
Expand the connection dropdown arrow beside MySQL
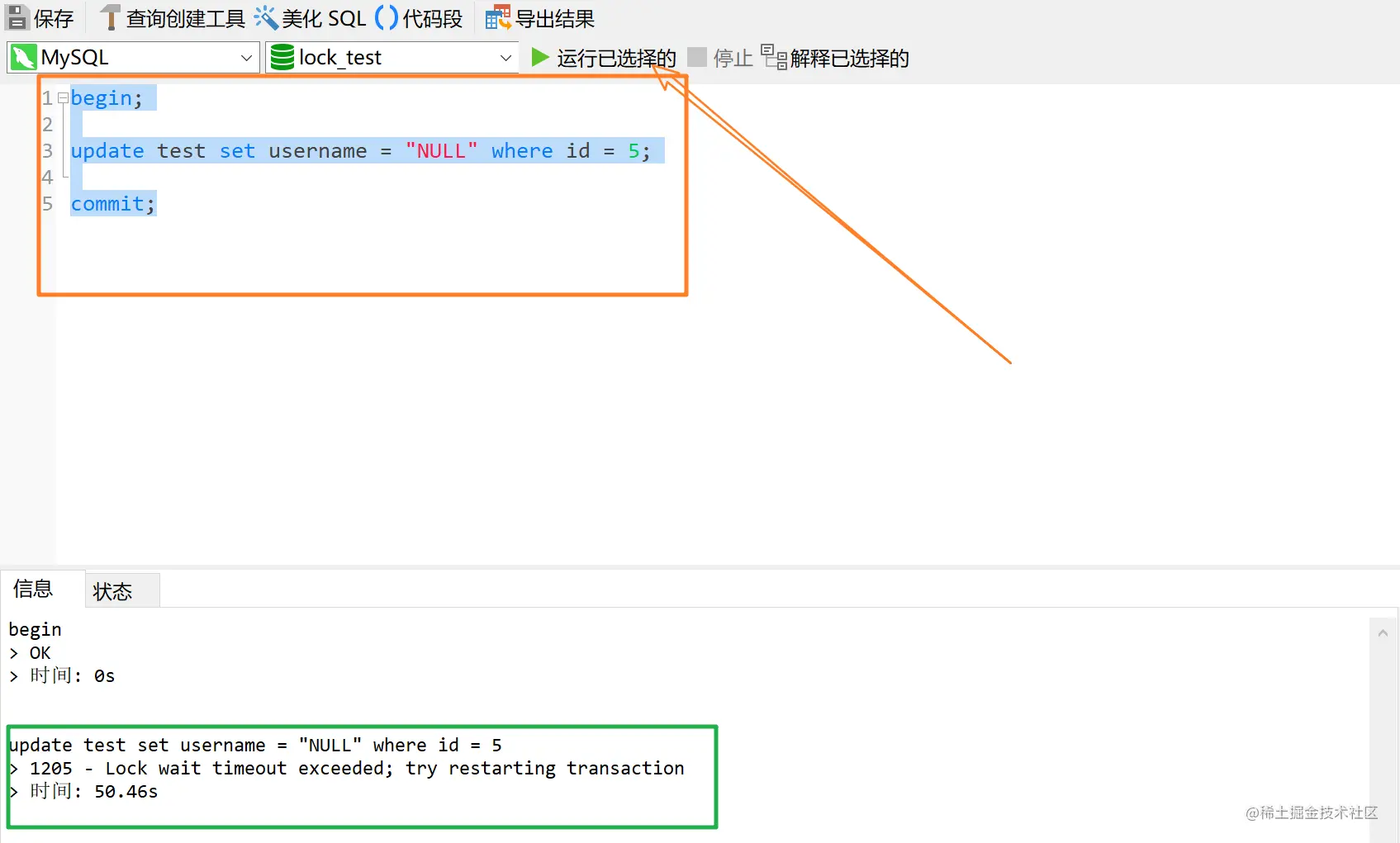(x=246, y=58)
